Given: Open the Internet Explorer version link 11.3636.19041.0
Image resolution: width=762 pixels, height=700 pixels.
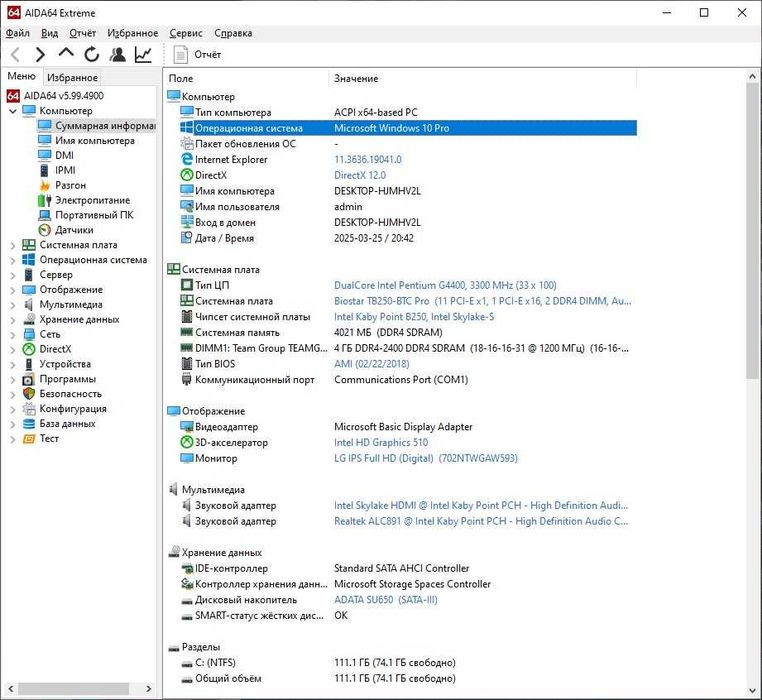Looking at the screenshot, I should click(368, 159).
